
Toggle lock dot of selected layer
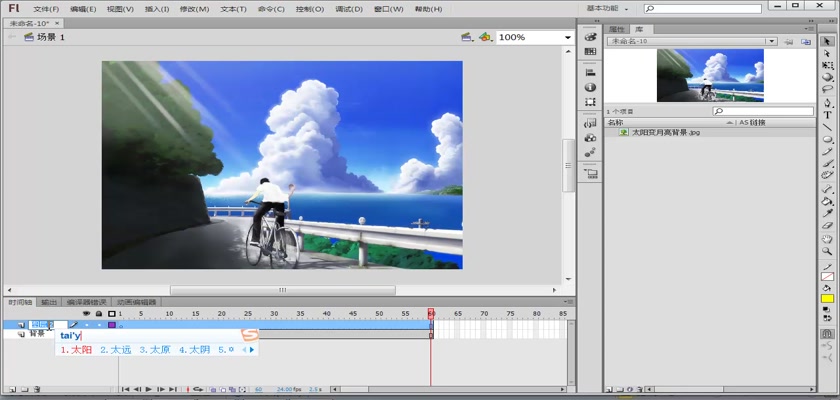[x=99, y=325]
